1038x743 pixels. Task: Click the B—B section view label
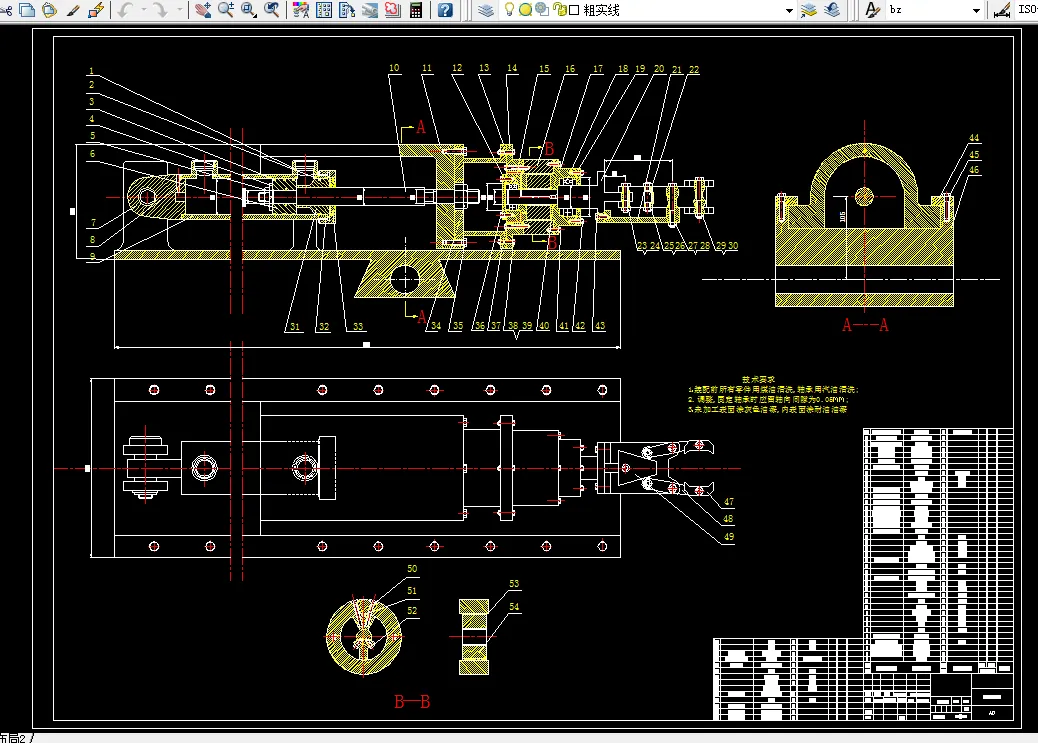412,701
